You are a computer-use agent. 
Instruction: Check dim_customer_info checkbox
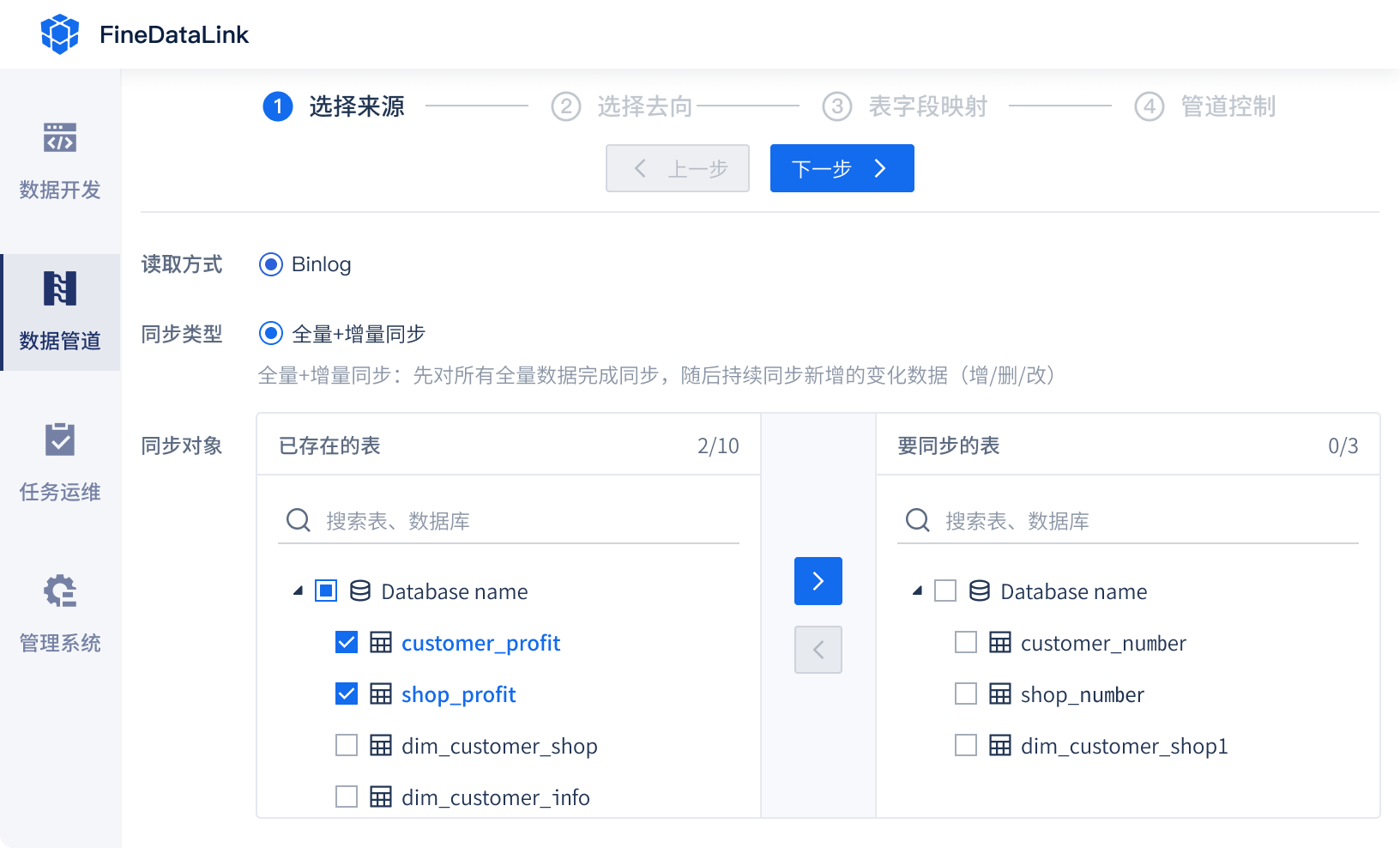pyautogui.click(x=347, y=797)
